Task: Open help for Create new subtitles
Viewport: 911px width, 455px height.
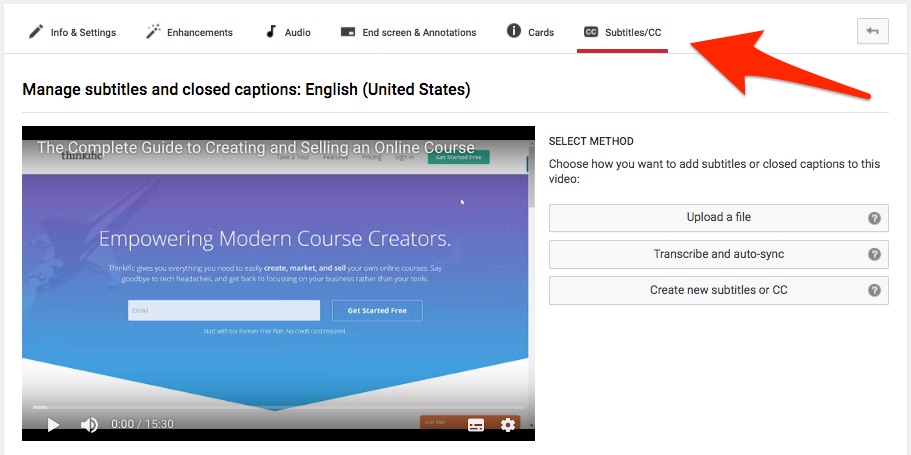Action: 874,291
